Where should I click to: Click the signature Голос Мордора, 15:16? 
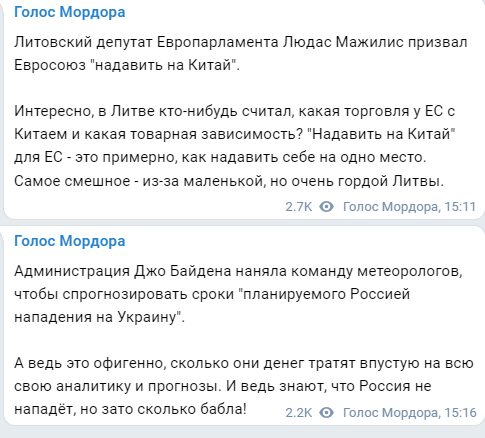(x=409, y=413)
